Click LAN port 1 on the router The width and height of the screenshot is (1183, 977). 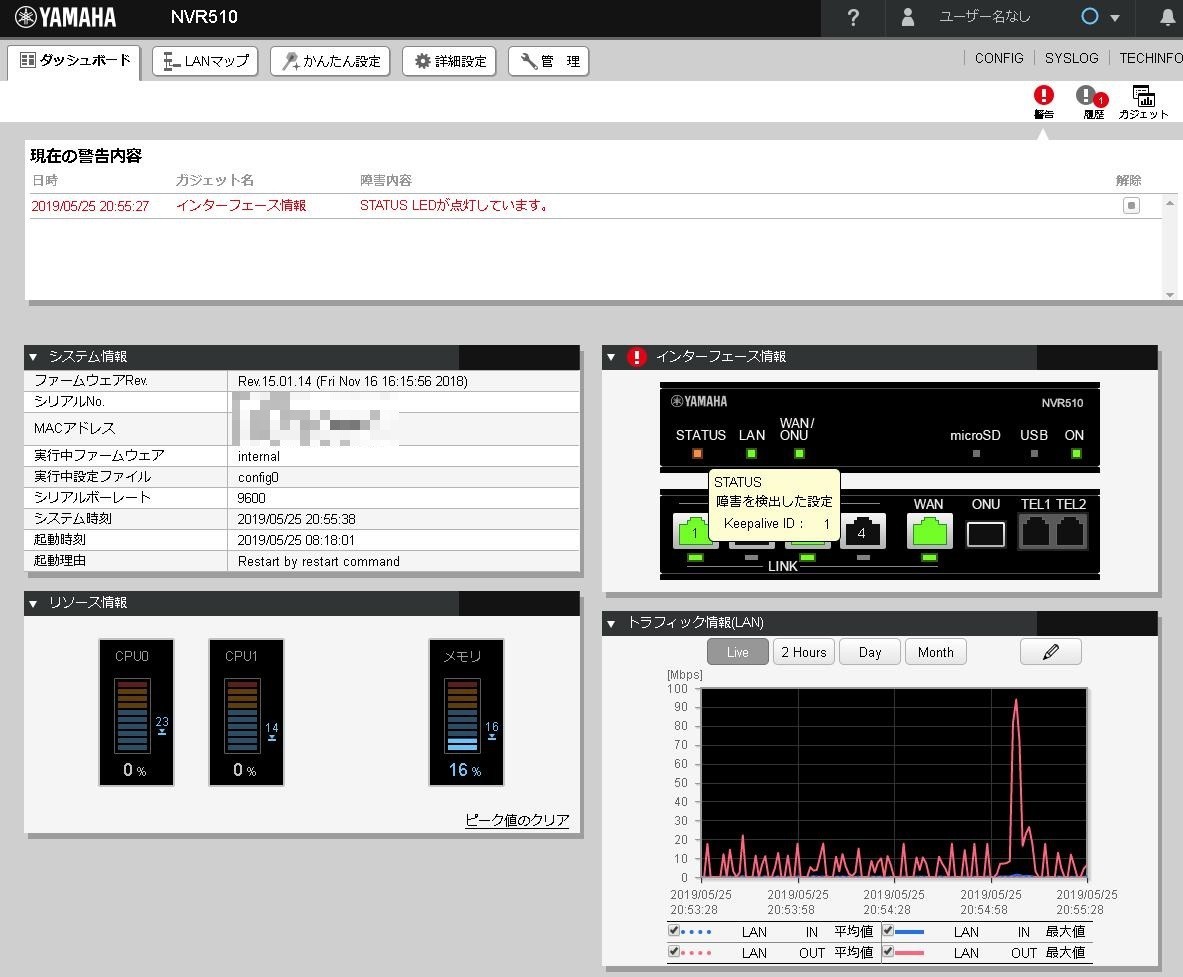pyautogui.click(x=693, y=532)
